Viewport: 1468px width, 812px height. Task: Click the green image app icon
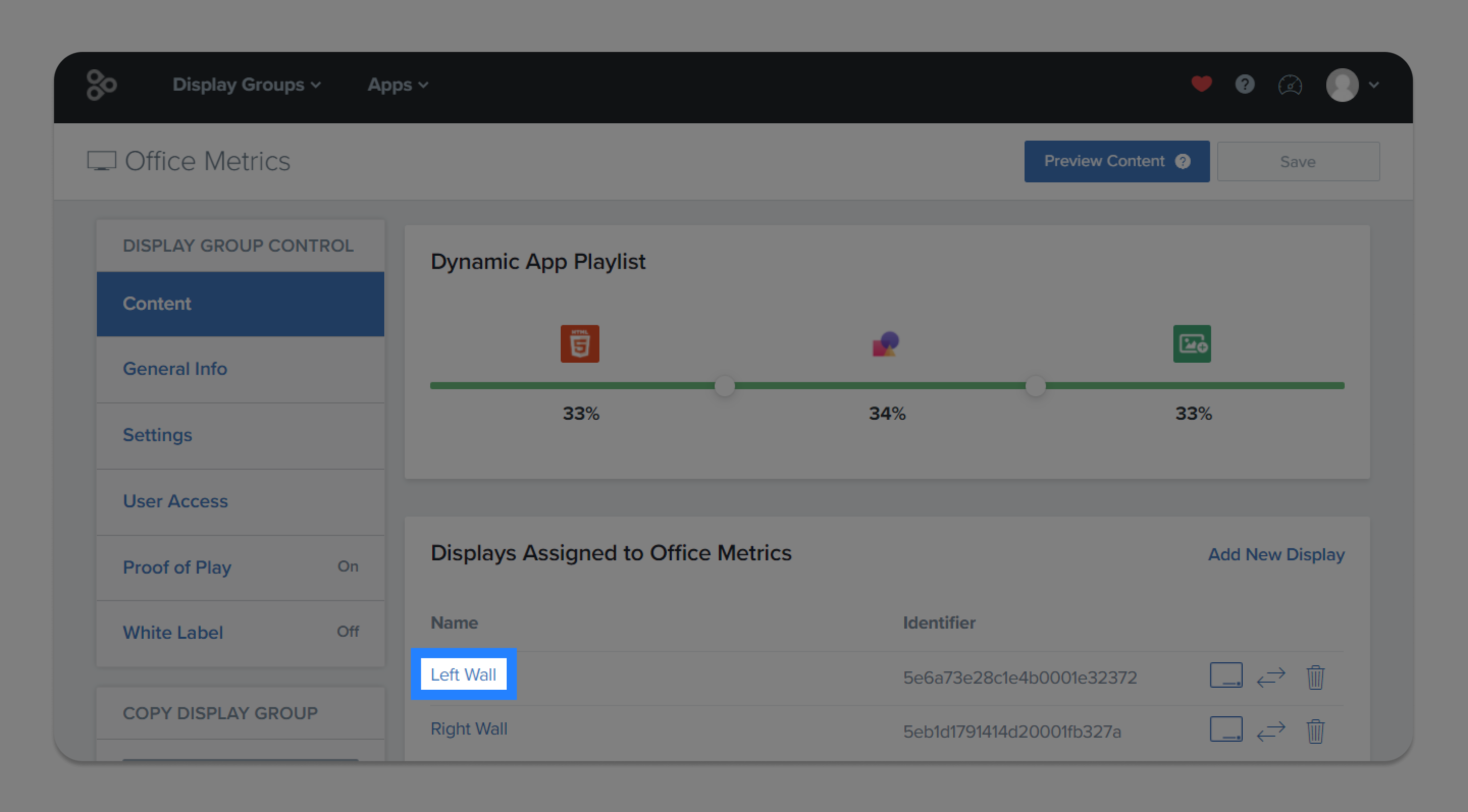pyautogui.click(x=1192, y=343)
